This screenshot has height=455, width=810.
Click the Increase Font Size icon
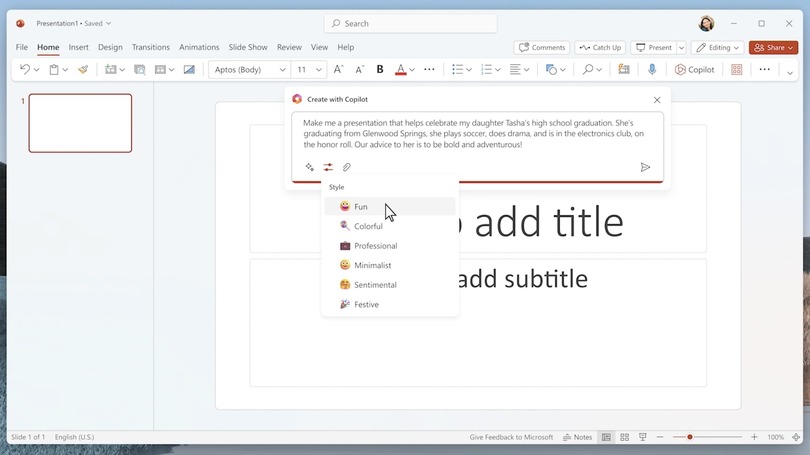pyautogui.click(x=338, y=69)
